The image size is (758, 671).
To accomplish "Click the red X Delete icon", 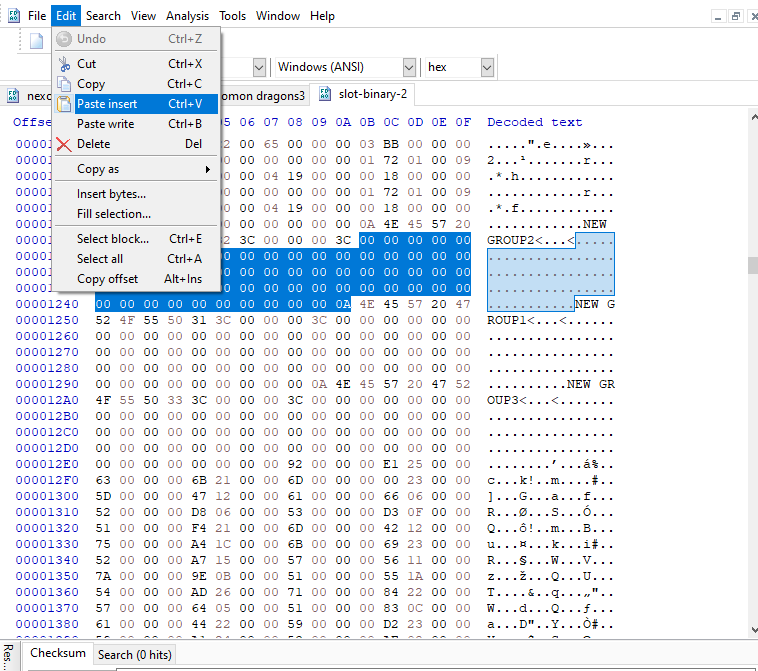I will click(x=64, y=144).
